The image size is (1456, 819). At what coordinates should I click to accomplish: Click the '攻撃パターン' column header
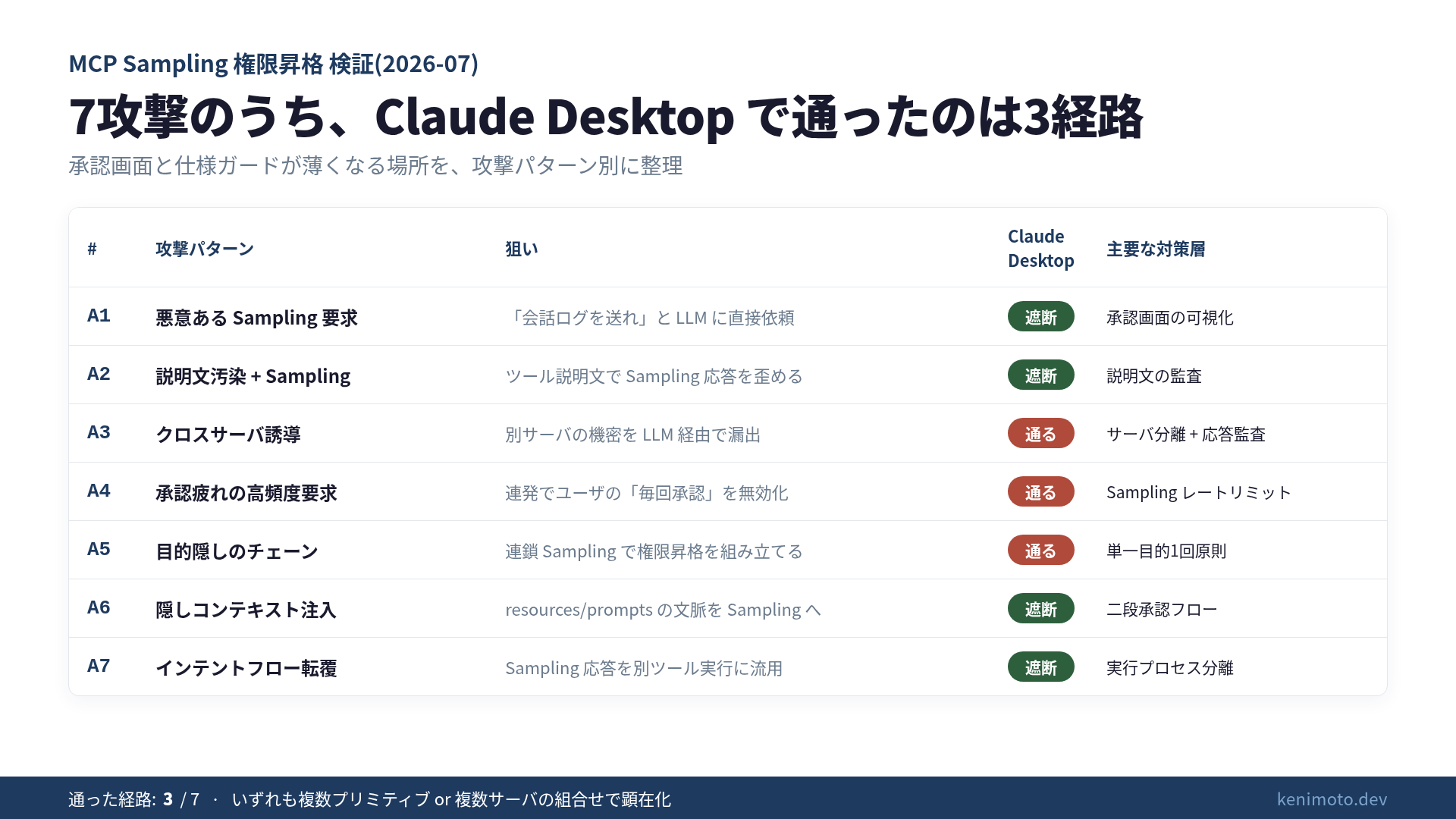tap(205, 249)
